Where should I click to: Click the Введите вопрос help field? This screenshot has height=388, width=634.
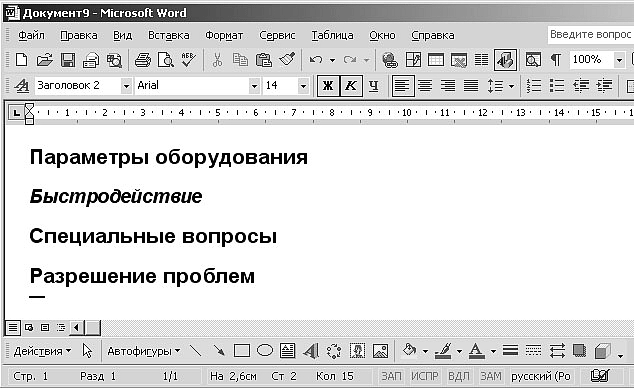coord(591,34)
